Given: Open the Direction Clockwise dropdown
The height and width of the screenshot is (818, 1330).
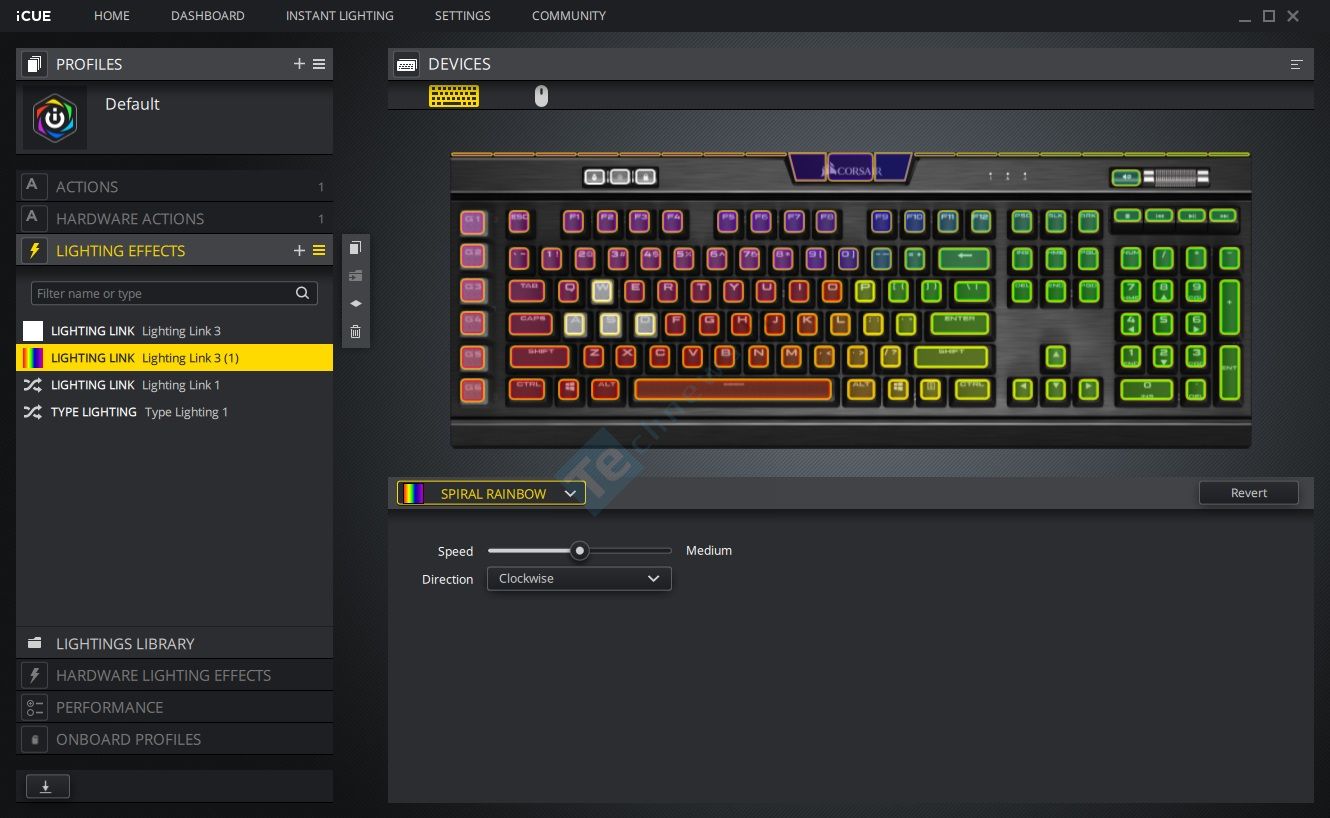Looking at the screenshot, I should tap(579, 579).
